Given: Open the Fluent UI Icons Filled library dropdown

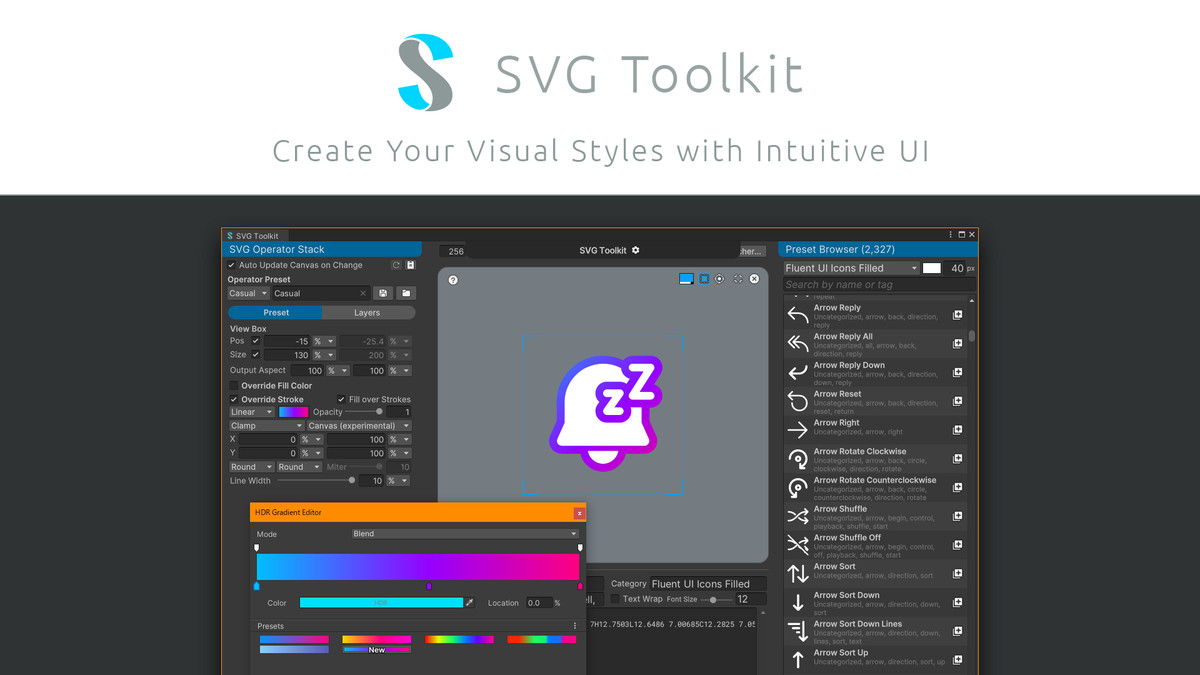Looking at the screenshot, I should [851, 268].
